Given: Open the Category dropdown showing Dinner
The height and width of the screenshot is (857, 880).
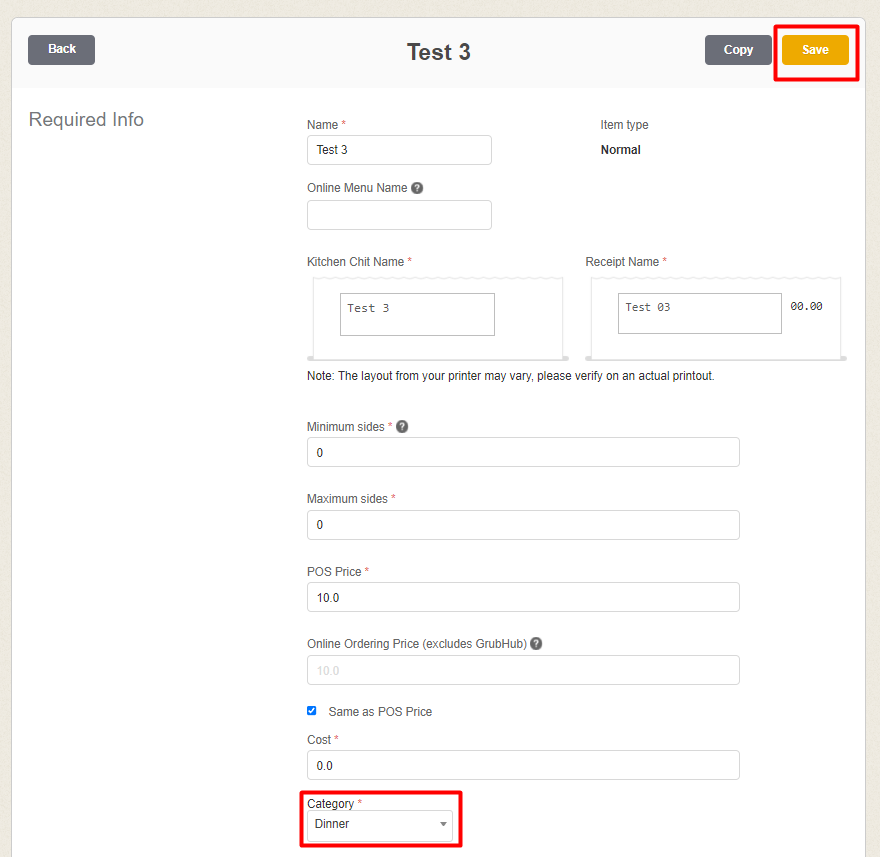Looking at the screenshot, I should [x=380, y=824].
